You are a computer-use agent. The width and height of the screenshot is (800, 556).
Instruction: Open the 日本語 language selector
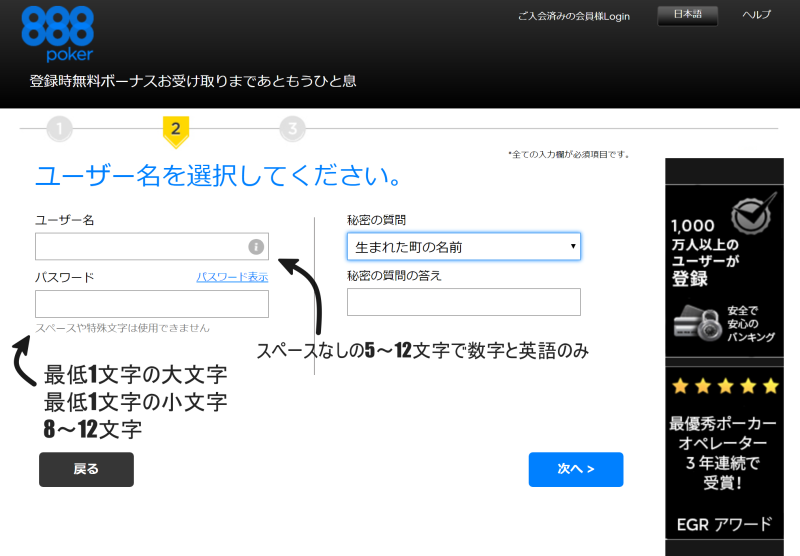tap(687, 15)
